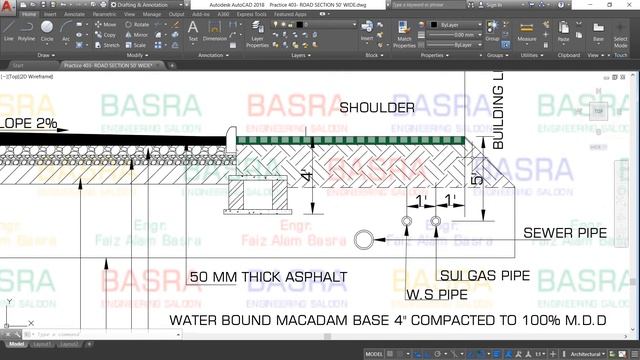Click the ViewCube TOP face
The width and height of the screenshot is (640, 360).
click(598, 111)
